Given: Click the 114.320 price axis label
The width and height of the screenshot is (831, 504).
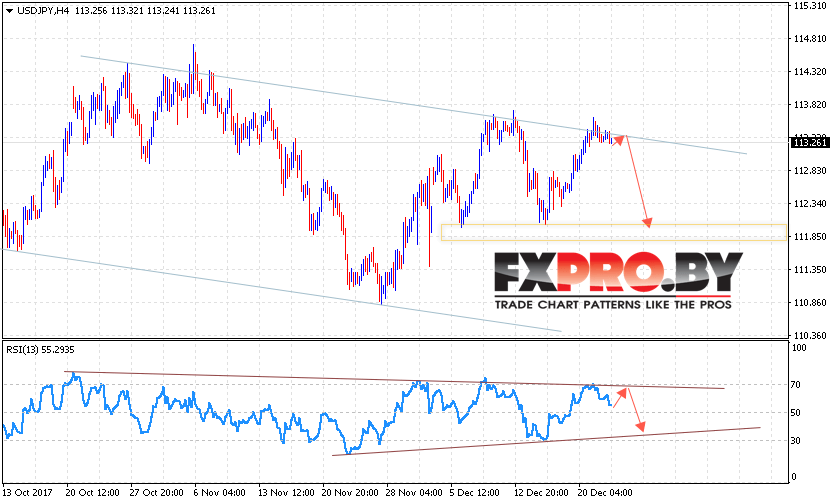Looking at the screenshot, I should coord(810,72).
